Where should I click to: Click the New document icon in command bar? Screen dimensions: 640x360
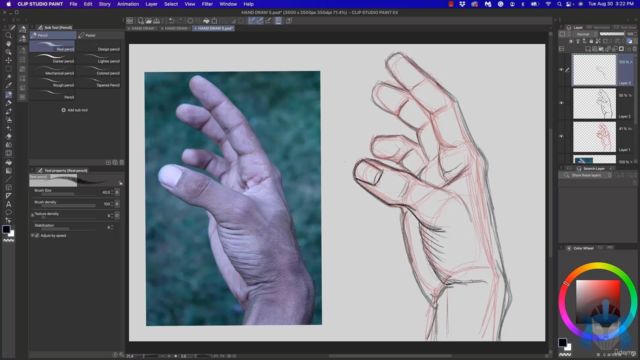pos(141,21)
